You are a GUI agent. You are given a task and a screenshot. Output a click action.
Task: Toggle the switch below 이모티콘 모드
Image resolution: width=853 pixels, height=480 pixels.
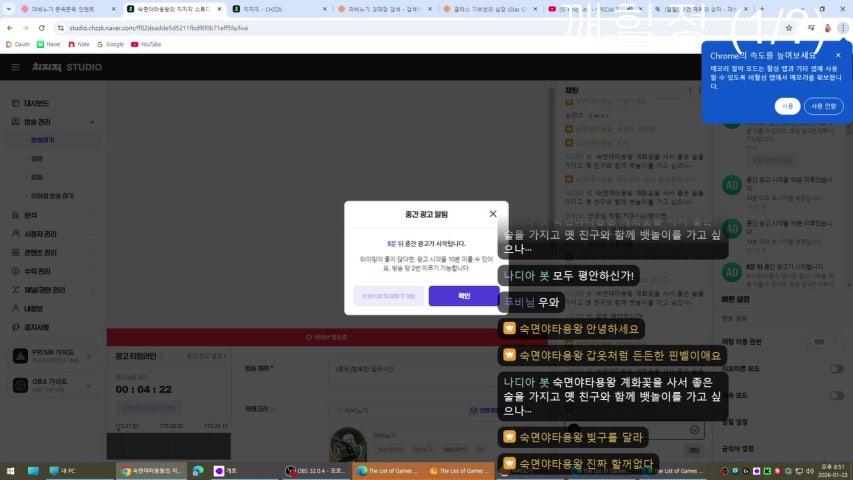tap(836, 395)
